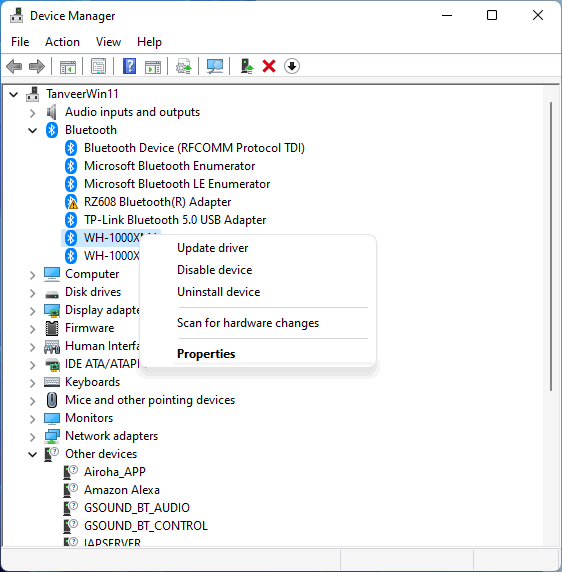Open the File menu

tap(20, 42)
